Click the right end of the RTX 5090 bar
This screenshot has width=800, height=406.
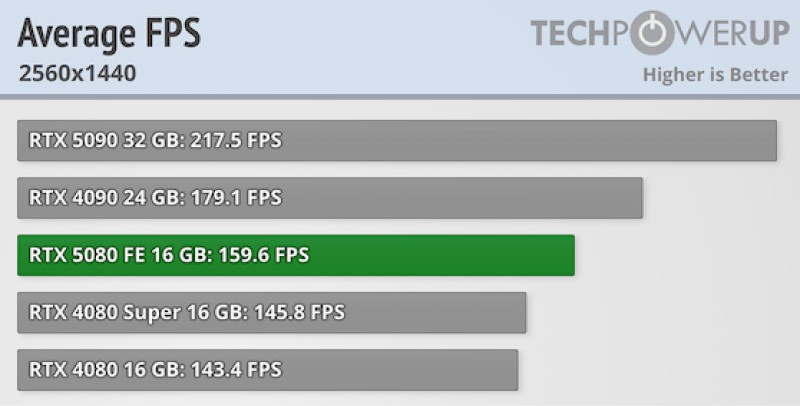pos(772,140)
